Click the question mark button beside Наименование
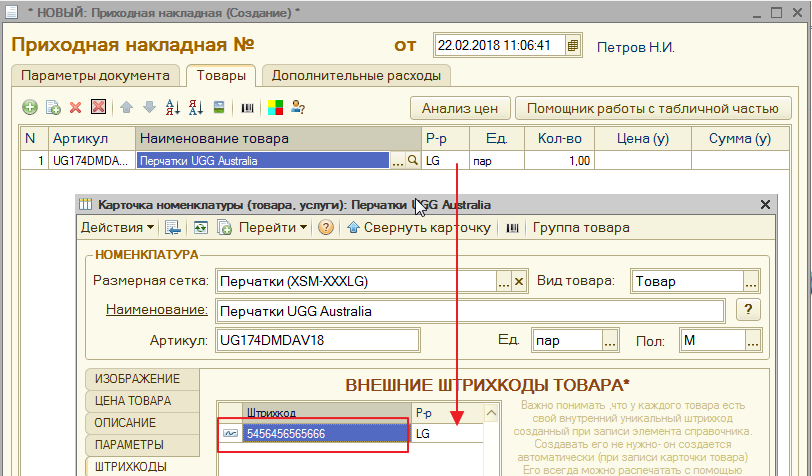Viewport: 812px width, 476px height. 748,310
